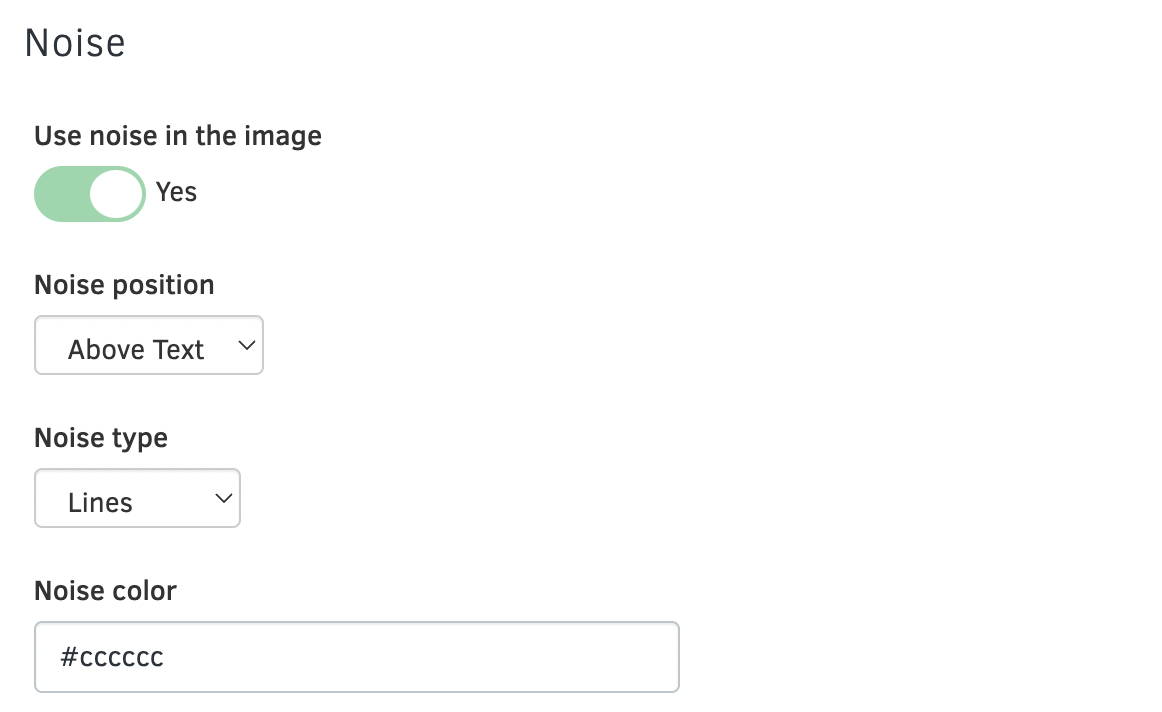1162x712 pixels.
Task: Click the Noise position label
Action: [x=124, y=285]
